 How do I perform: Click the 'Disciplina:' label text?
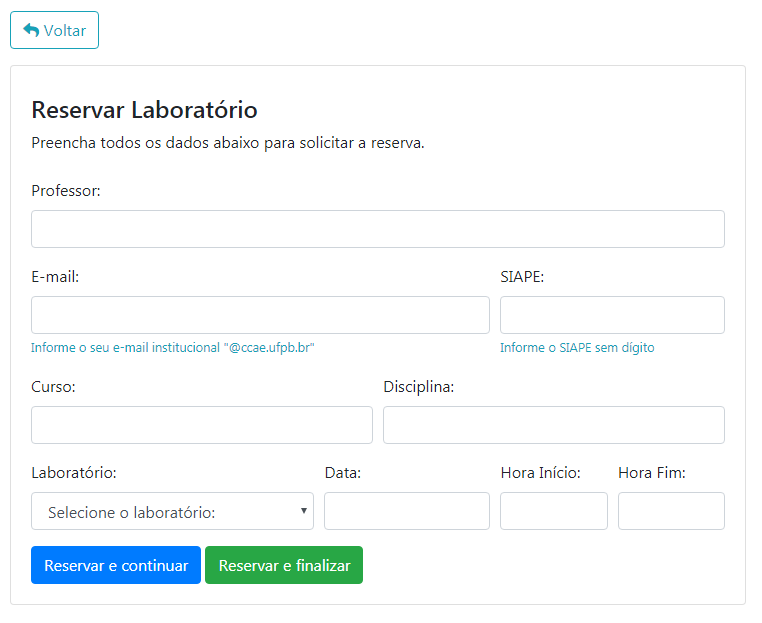pos(418,387)
